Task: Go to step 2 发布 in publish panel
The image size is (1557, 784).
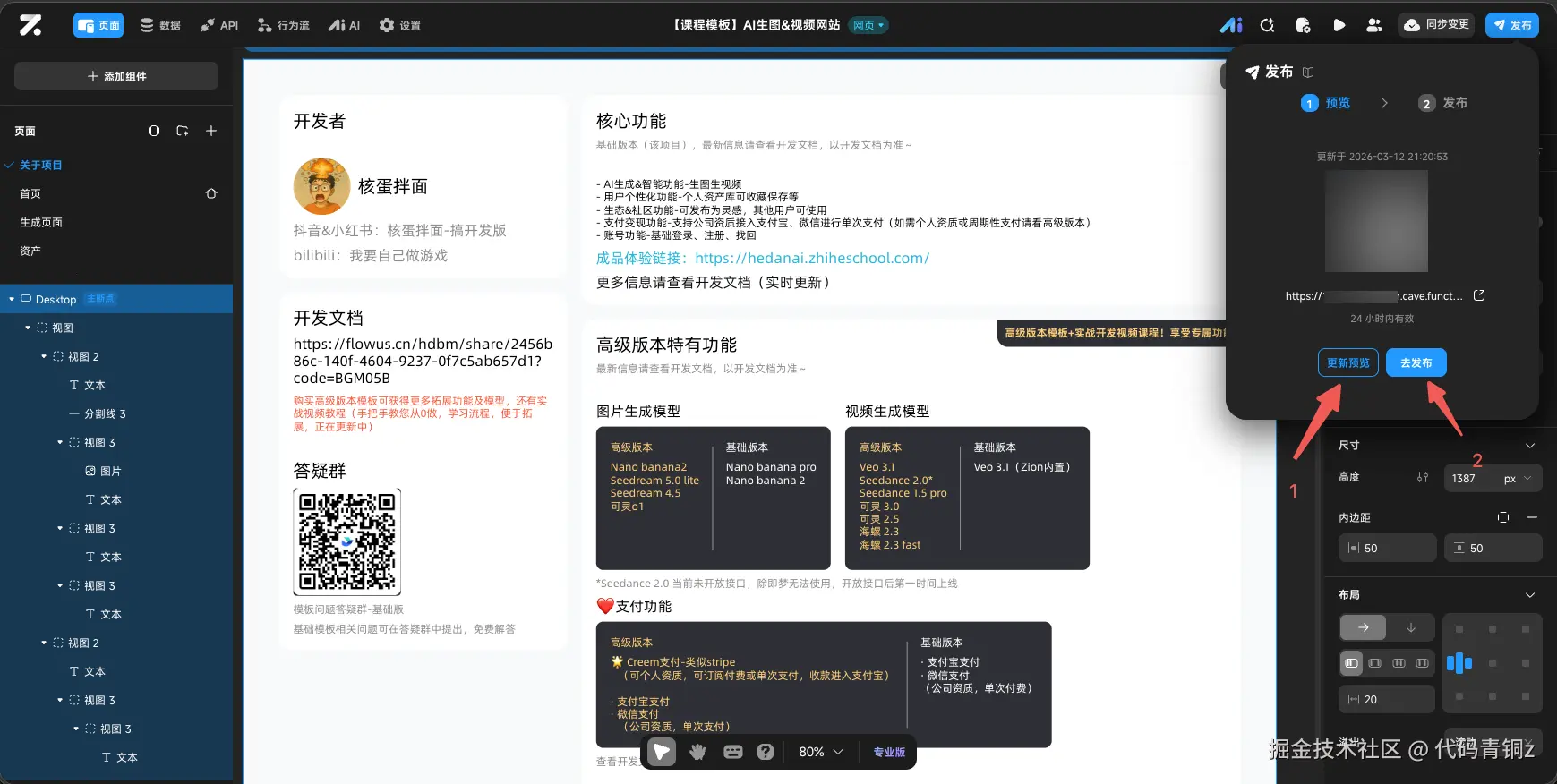Action: pyautogui.click(x=1443, y=103)
